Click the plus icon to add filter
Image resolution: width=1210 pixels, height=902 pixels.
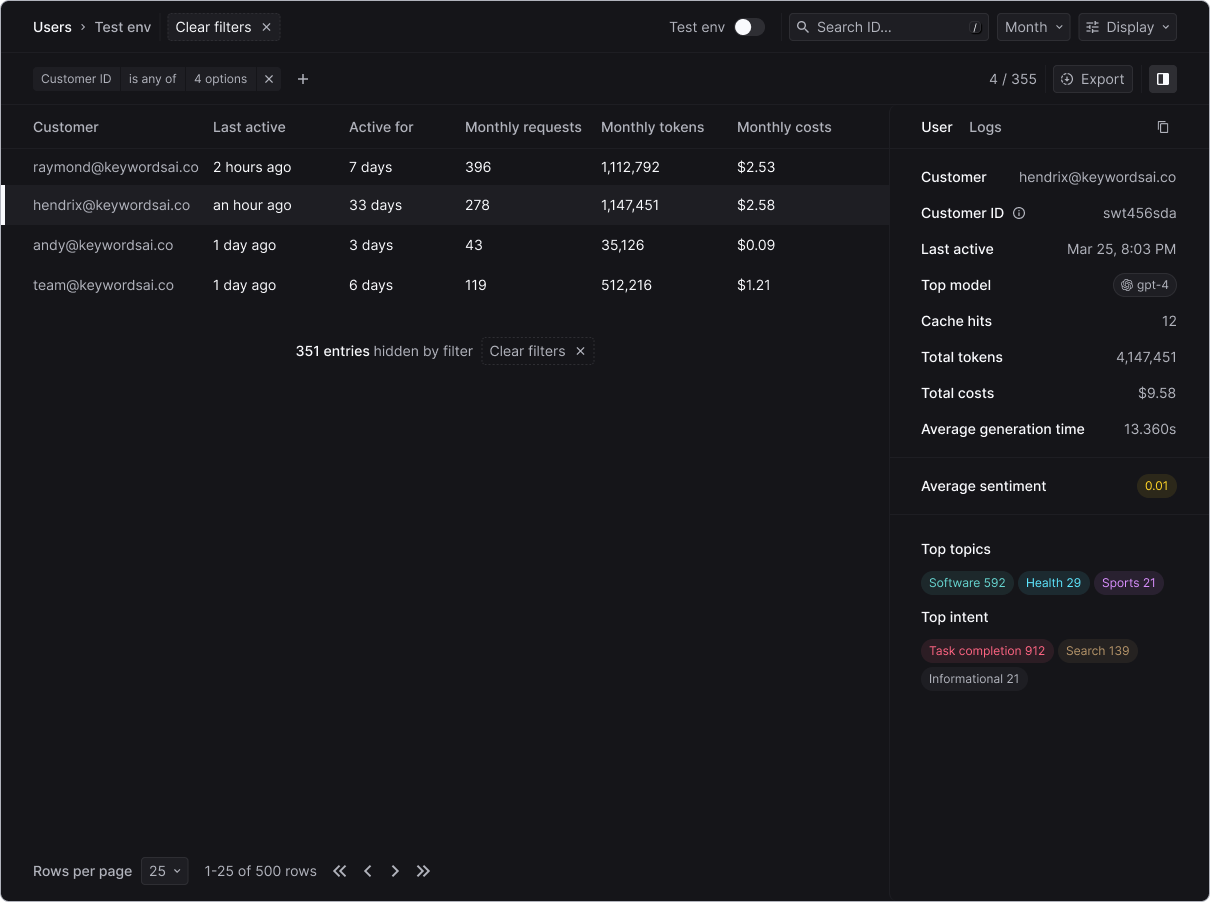tap(303, 79)
